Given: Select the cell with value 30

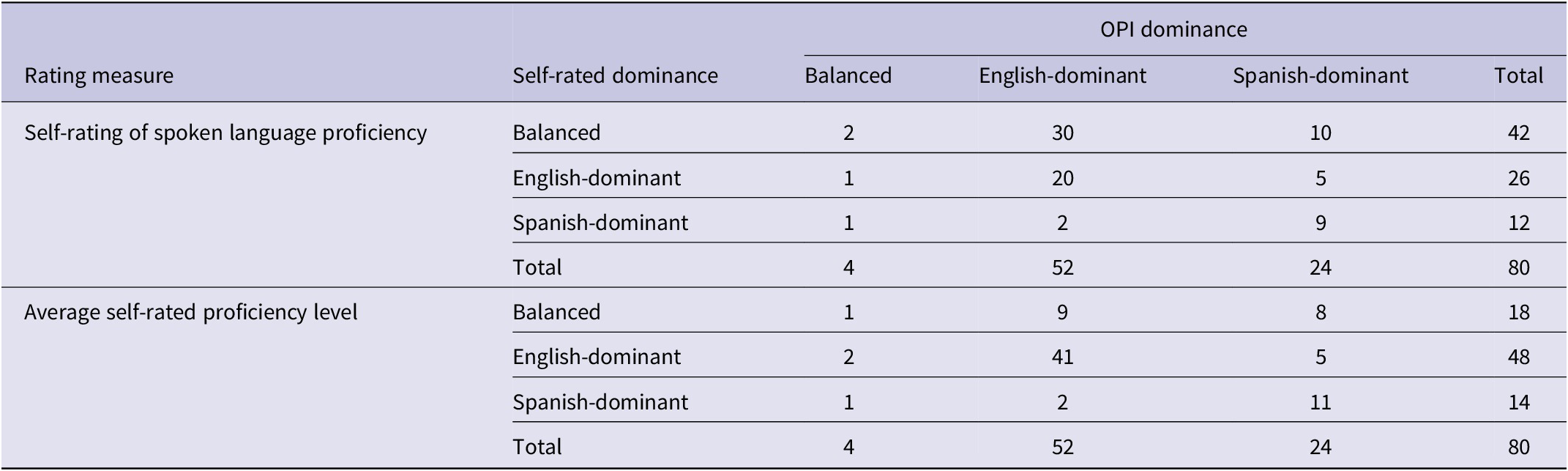Looking at the screenshot, I should point(1062,133).
